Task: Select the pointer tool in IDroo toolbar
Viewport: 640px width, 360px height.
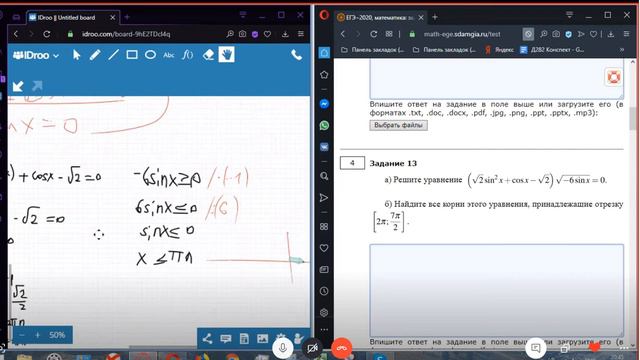Action: pyautogui.click(x=76, y=55)
